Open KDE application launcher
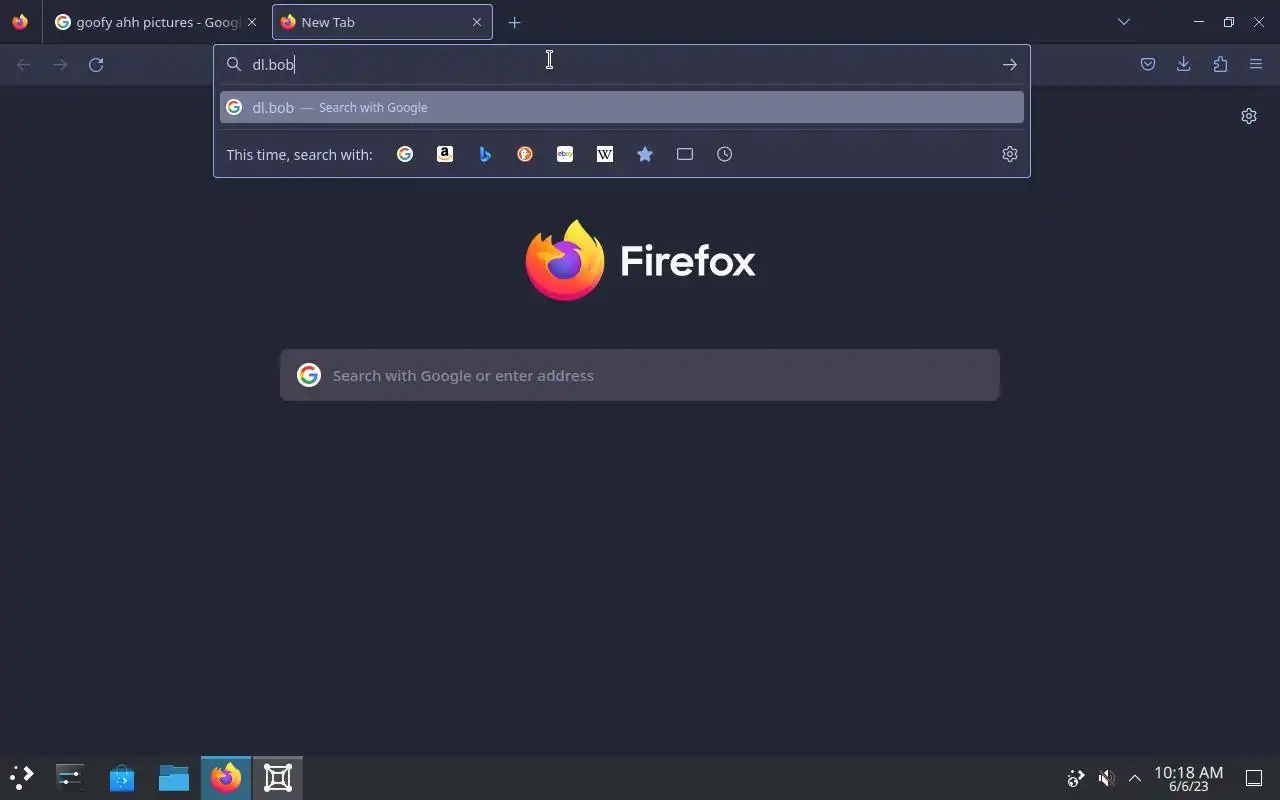 coord(22,777)
